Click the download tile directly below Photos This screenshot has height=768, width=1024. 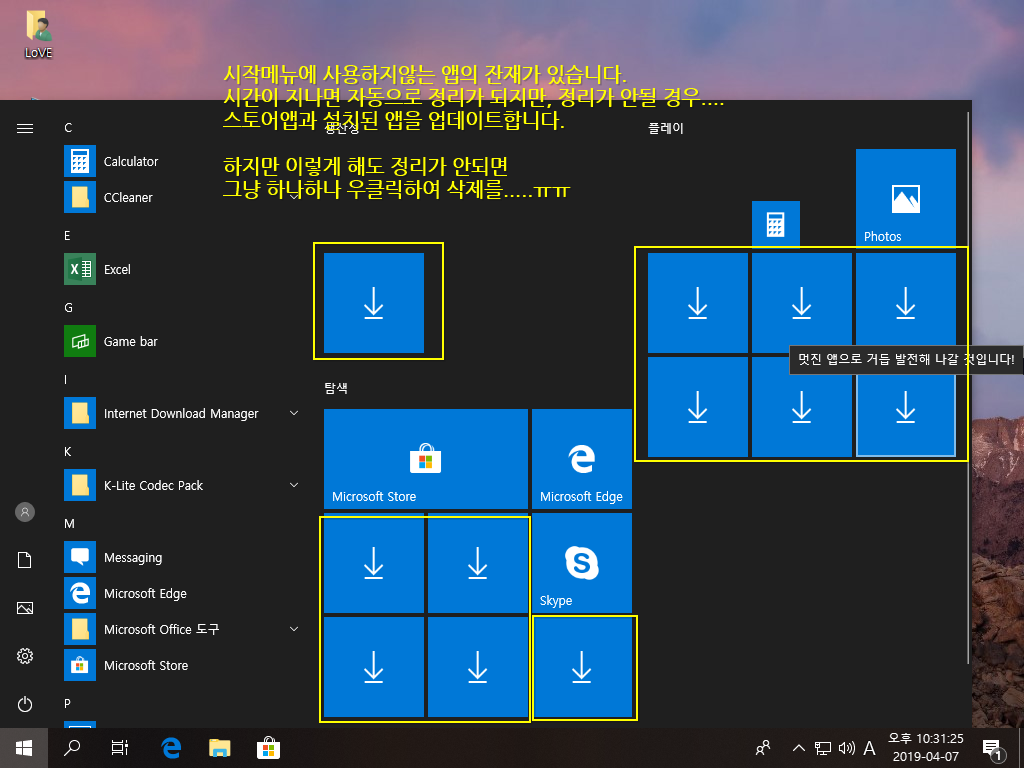906,303
